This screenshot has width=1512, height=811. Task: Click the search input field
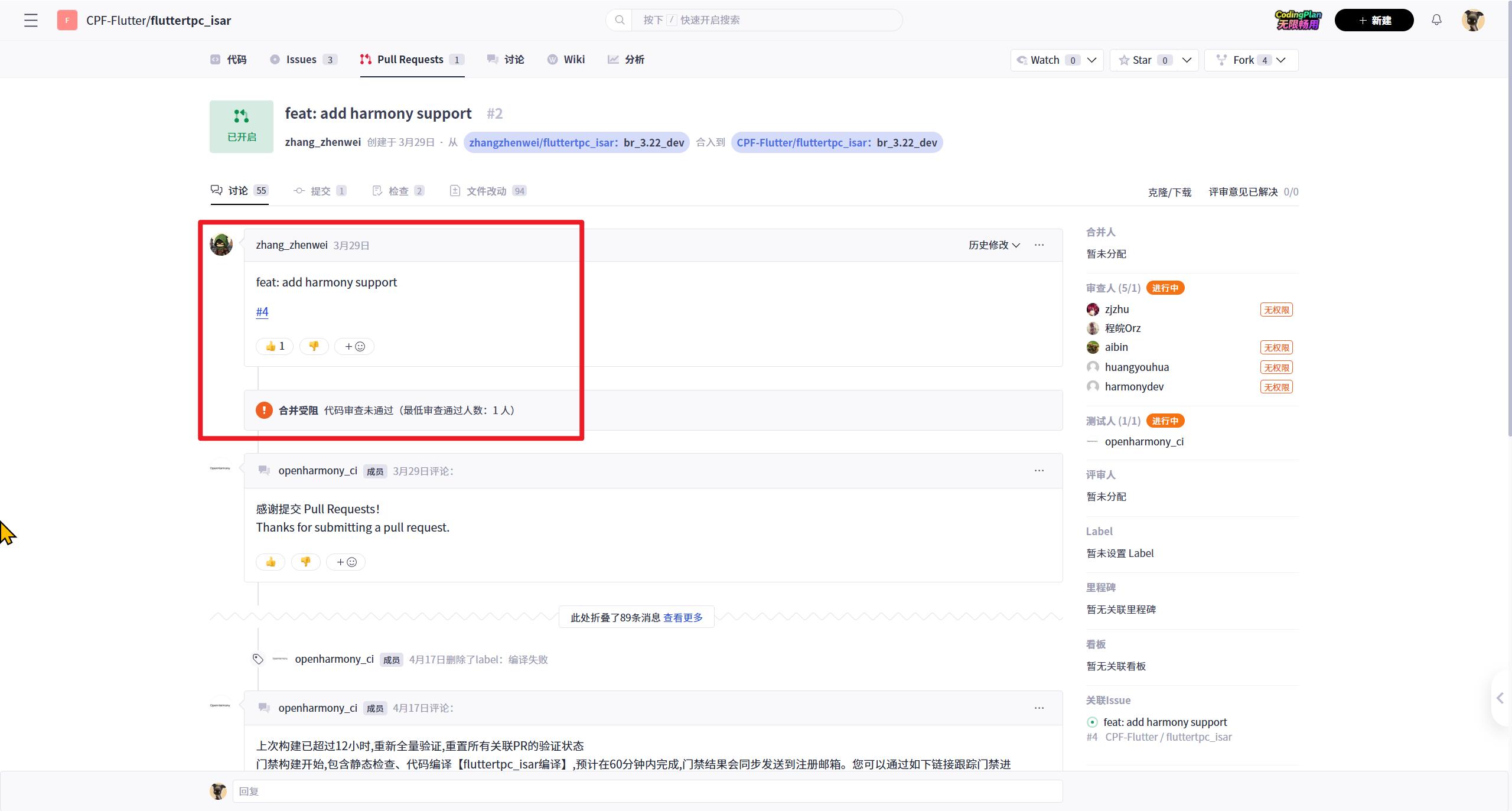pos(767,20)
